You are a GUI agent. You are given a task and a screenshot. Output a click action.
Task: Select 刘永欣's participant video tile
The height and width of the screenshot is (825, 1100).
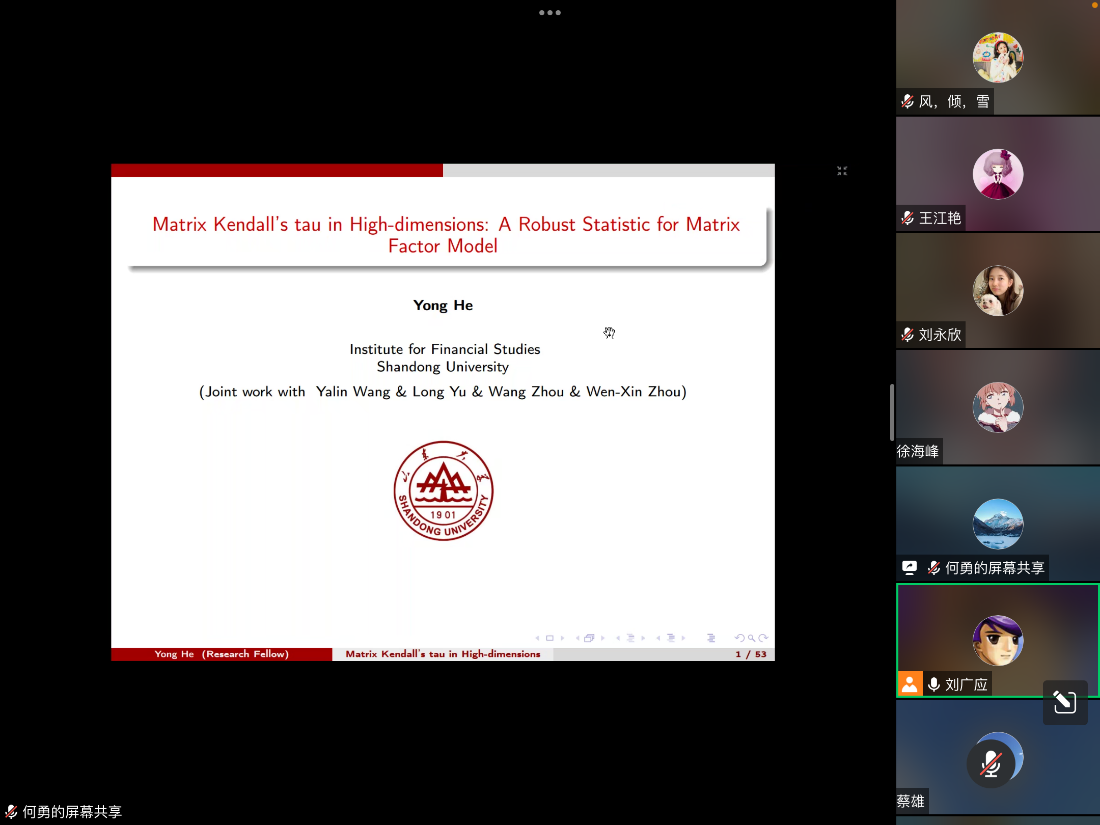(997, 290)
